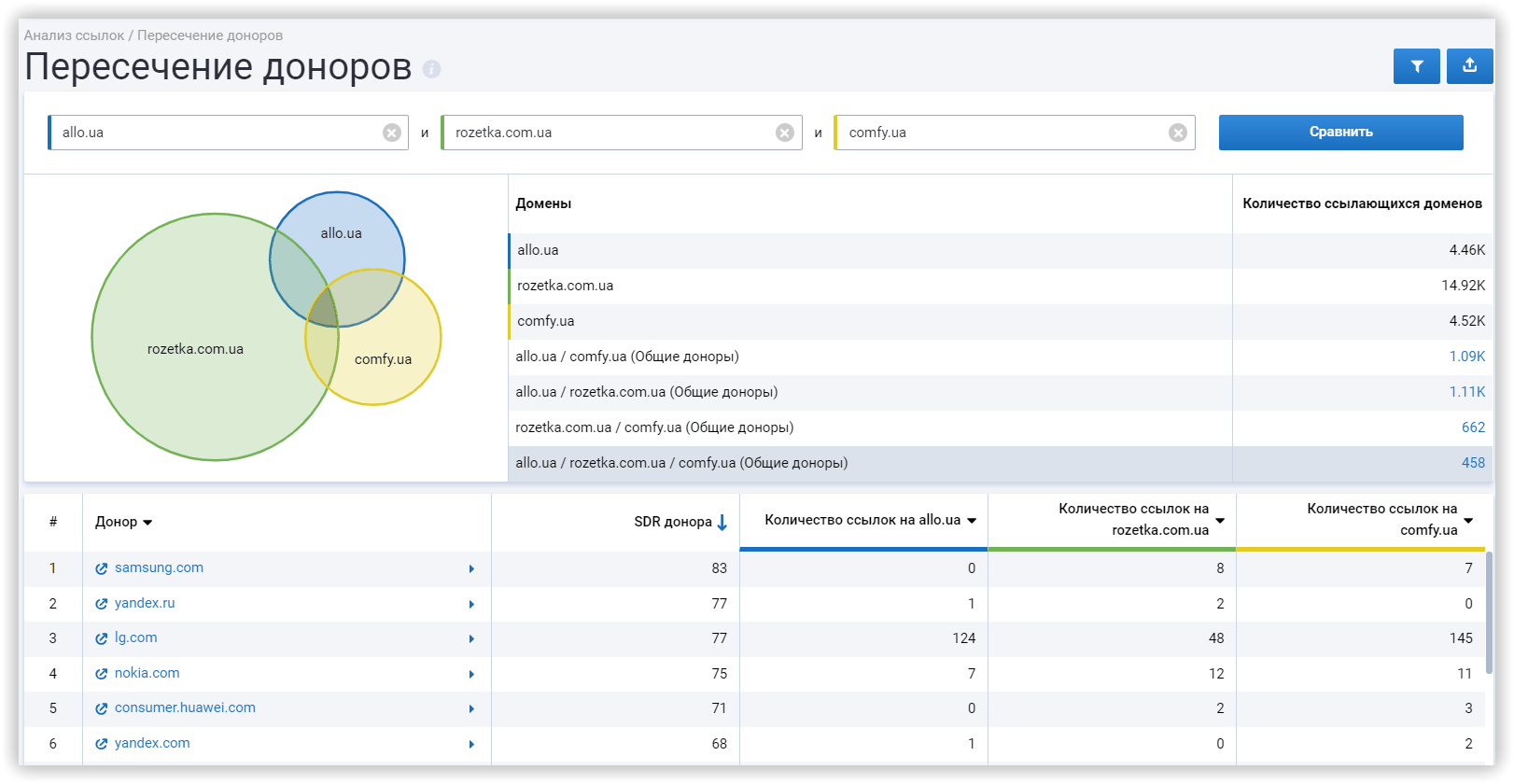
Task: Click lg.com comfy.ua links value 145
Action: coord(1461,638)
